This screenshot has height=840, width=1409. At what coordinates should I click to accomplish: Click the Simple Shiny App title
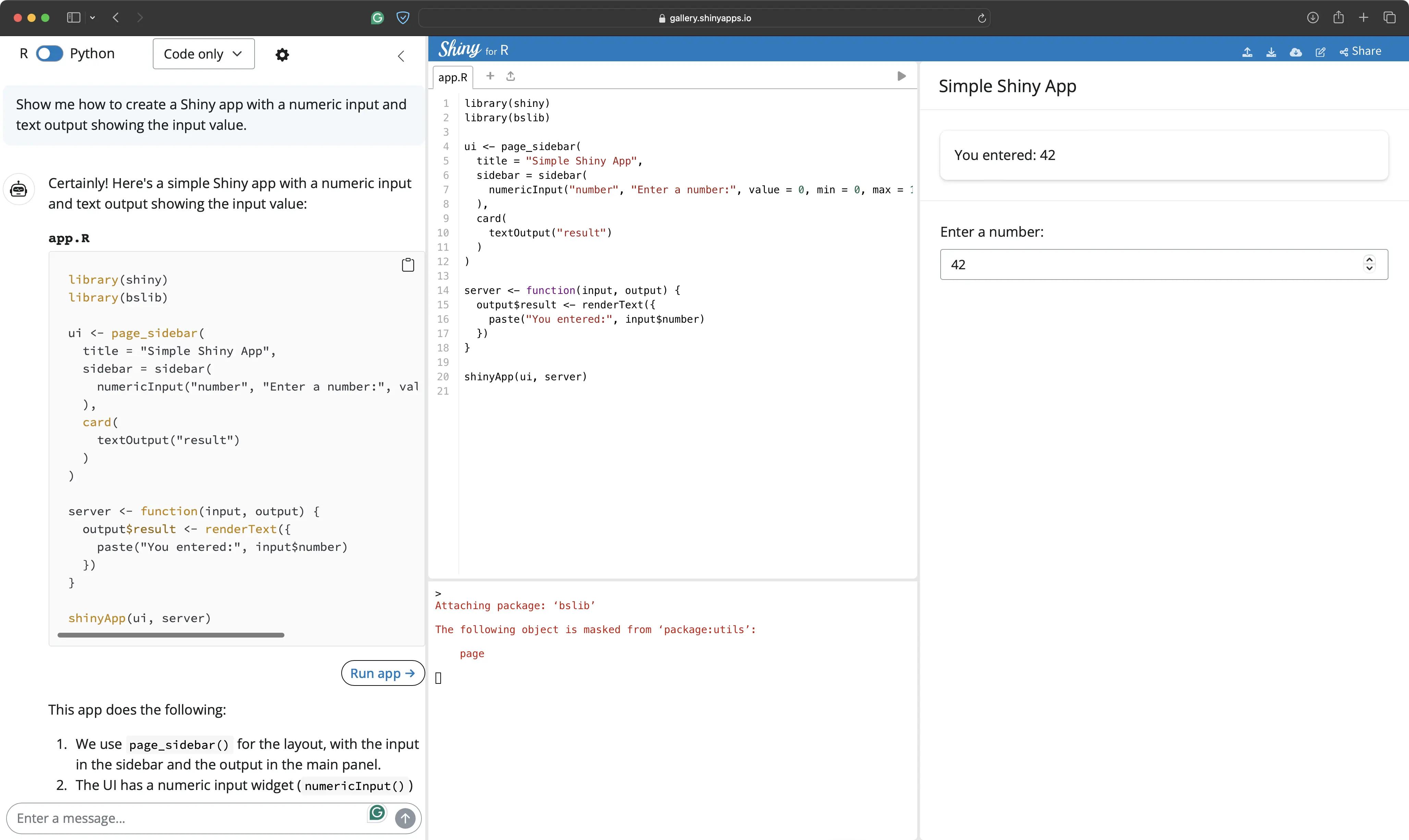(1007, 86)
